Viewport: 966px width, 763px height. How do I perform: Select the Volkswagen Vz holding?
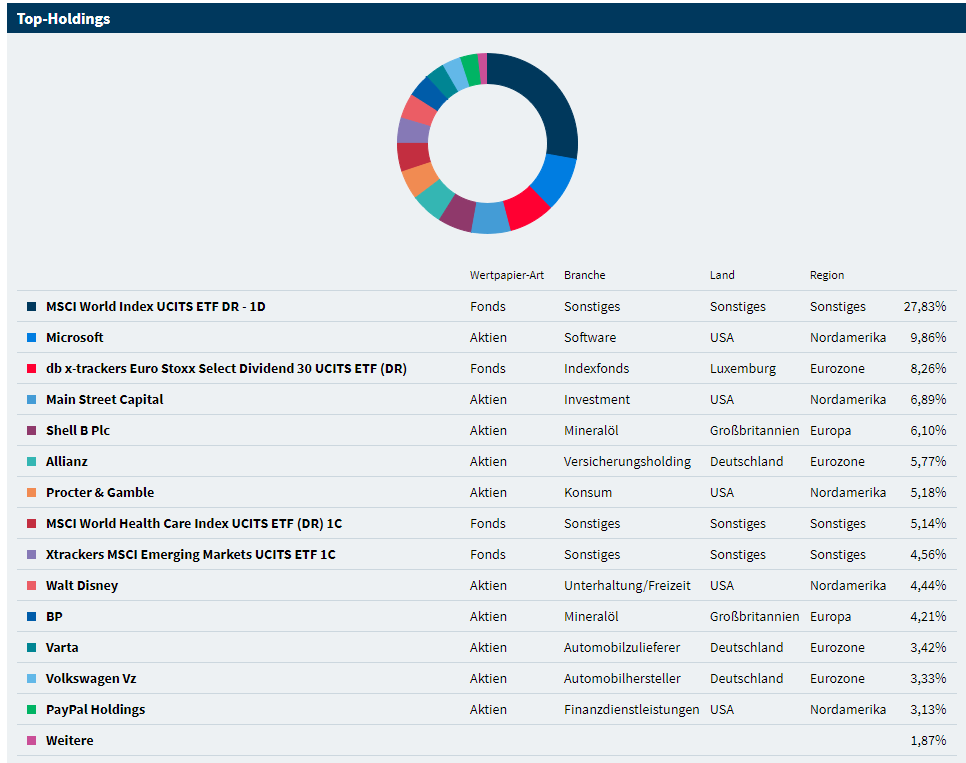click(91, 679)
